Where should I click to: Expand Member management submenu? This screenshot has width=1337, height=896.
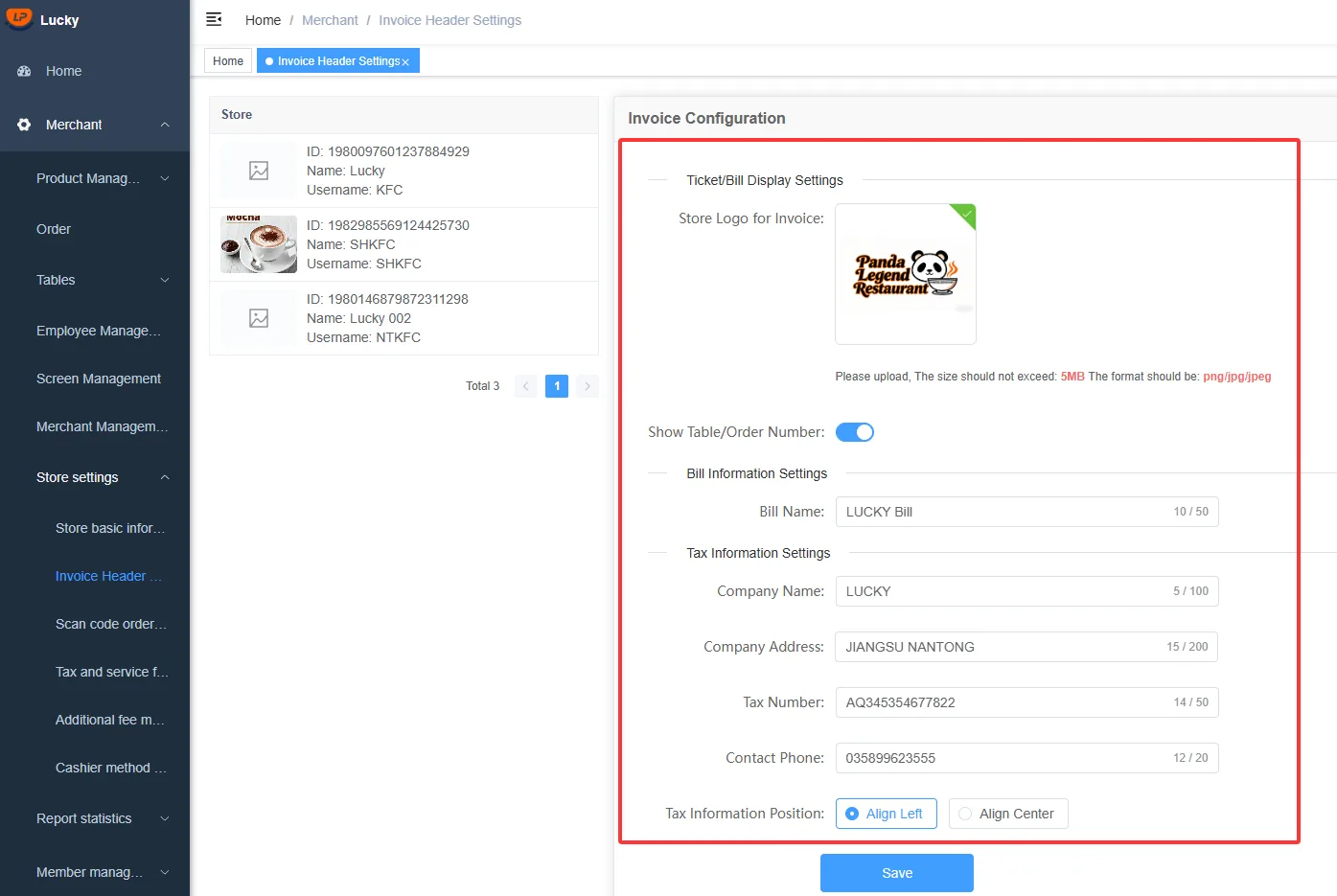click(x=165, y=872)
